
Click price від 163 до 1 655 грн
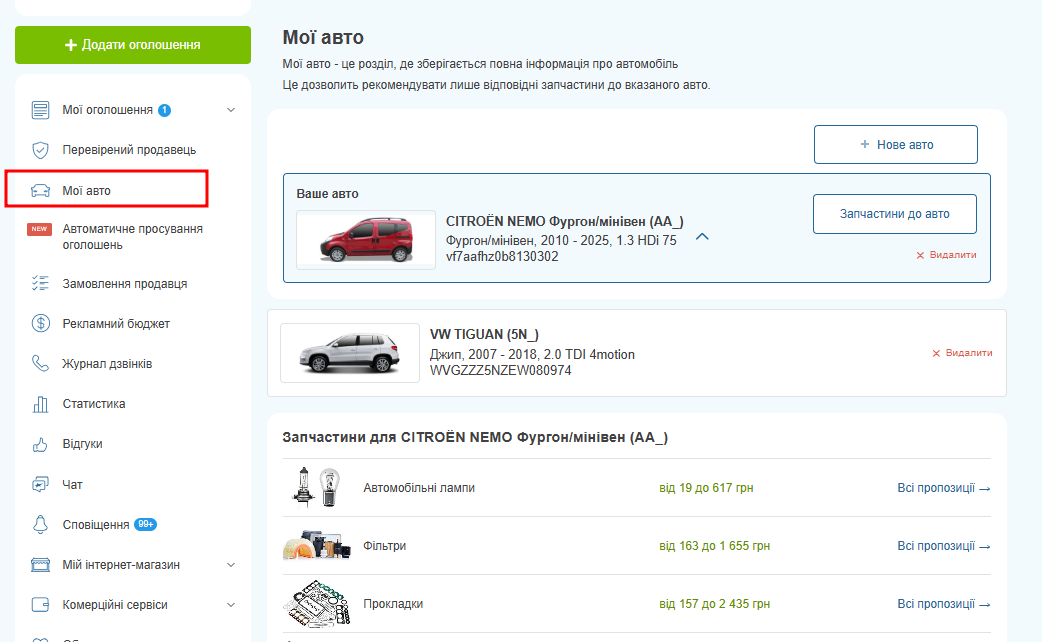[714, 546]
